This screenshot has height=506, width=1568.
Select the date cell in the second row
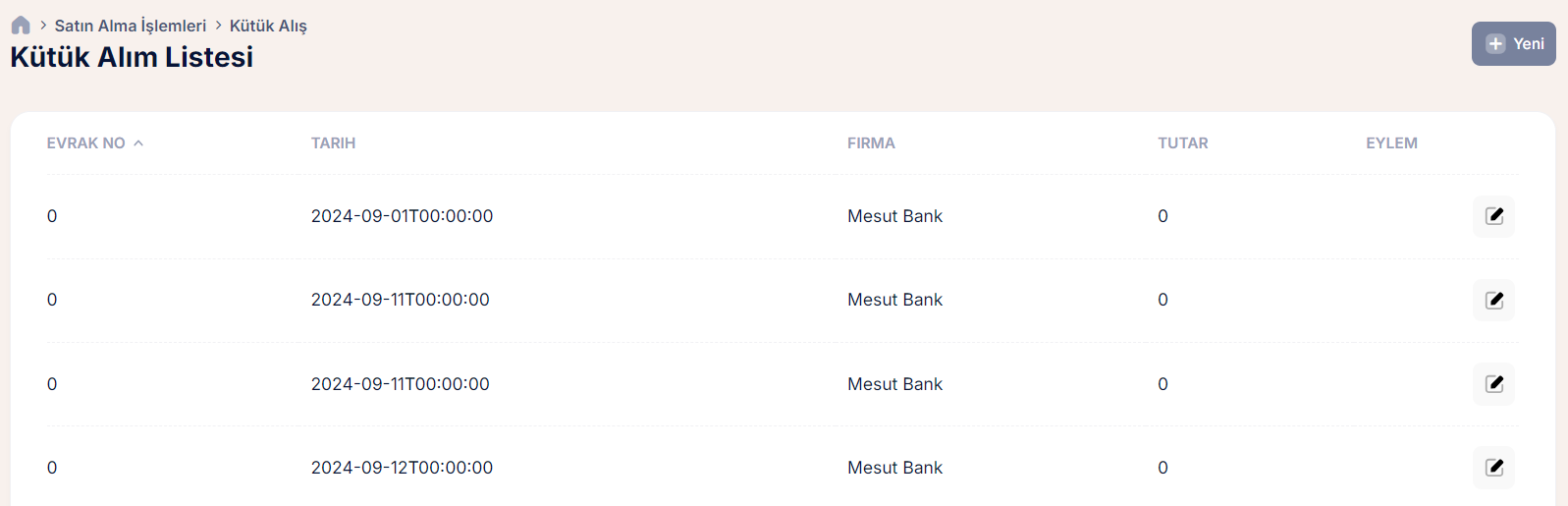(x=400, y=300)
